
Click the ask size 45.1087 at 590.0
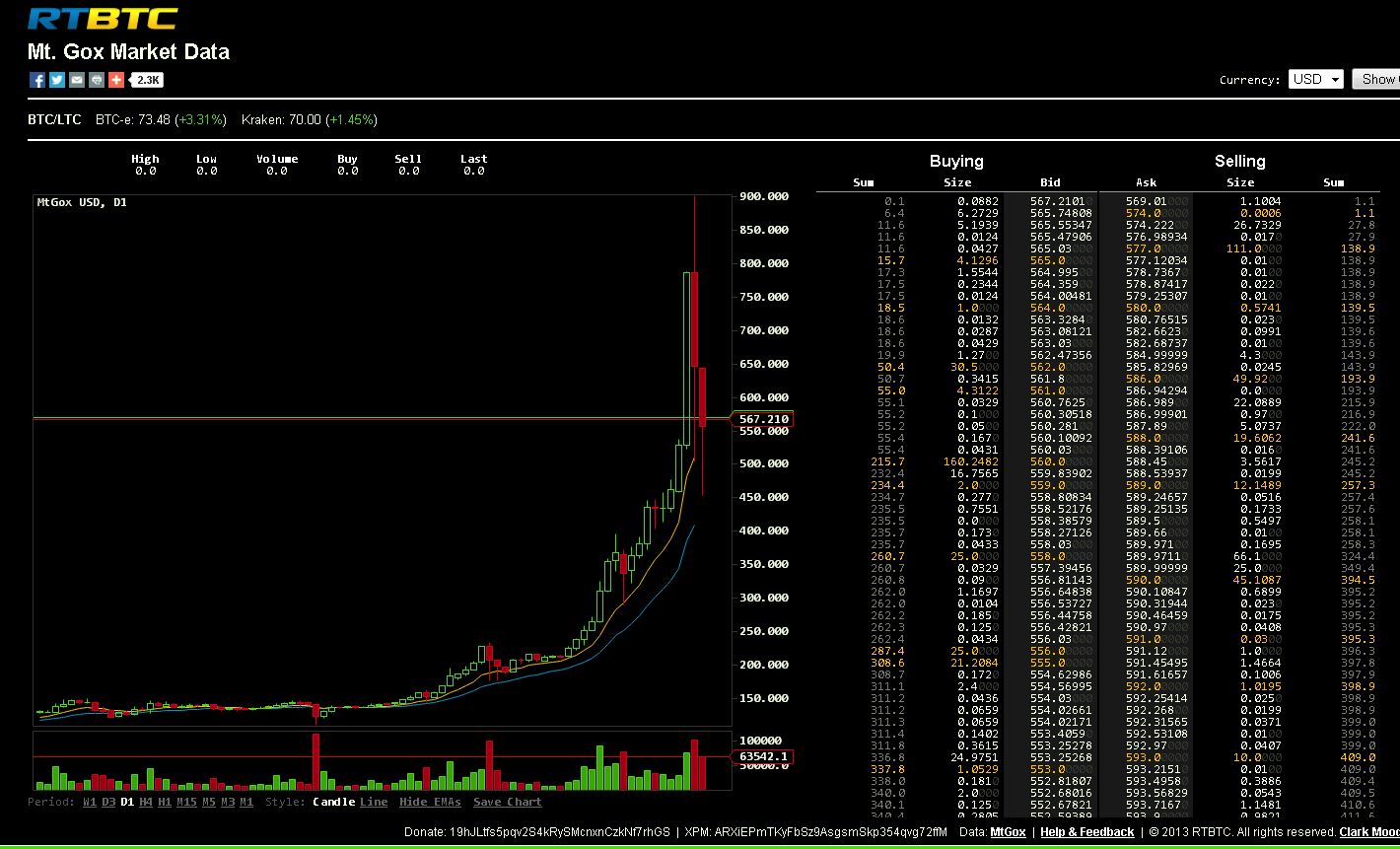(x=1260, y=580)
